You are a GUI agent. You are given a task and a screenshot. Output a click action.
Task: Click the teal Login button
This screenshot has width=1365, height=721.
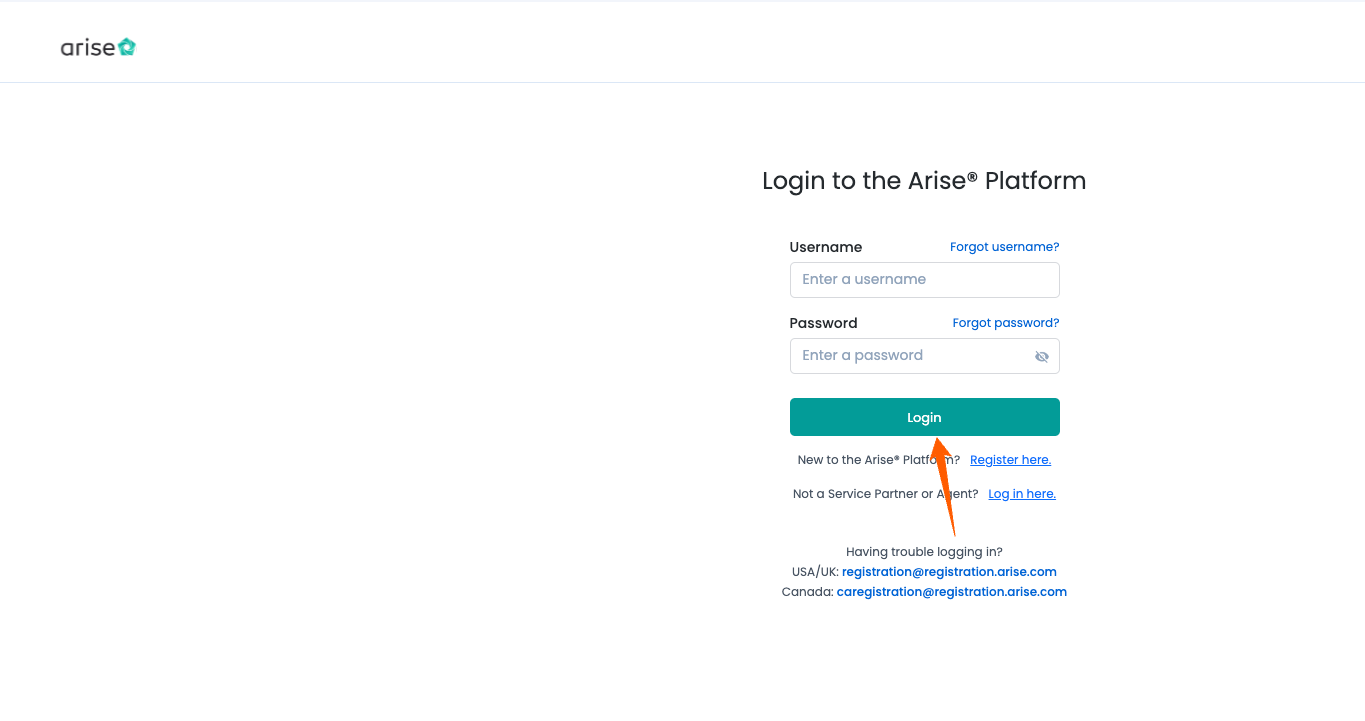point(924,417)
